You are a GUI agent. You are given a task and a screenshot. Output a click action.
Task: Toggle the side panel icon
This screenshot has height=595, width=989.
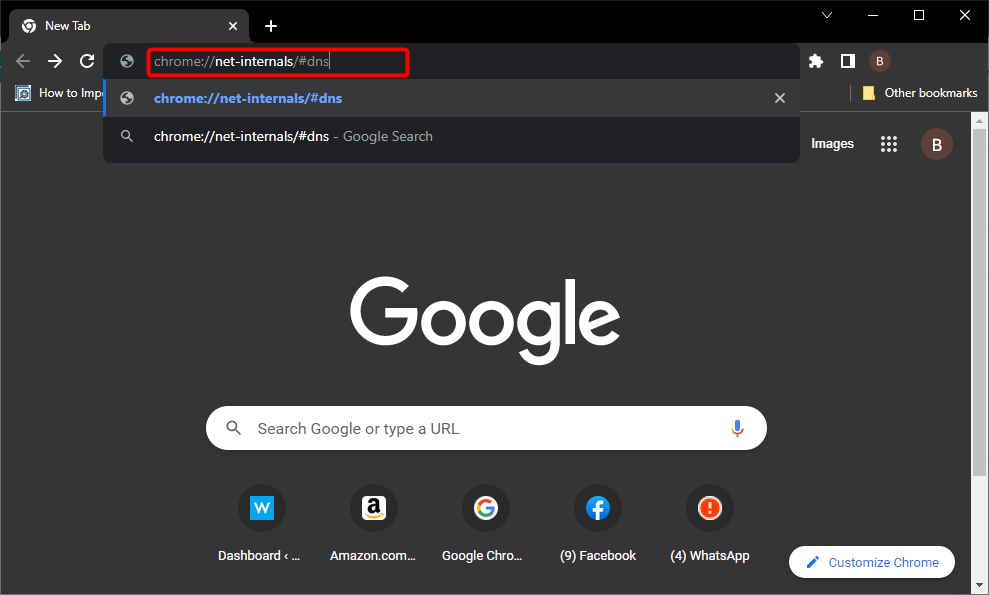(848, 61)
